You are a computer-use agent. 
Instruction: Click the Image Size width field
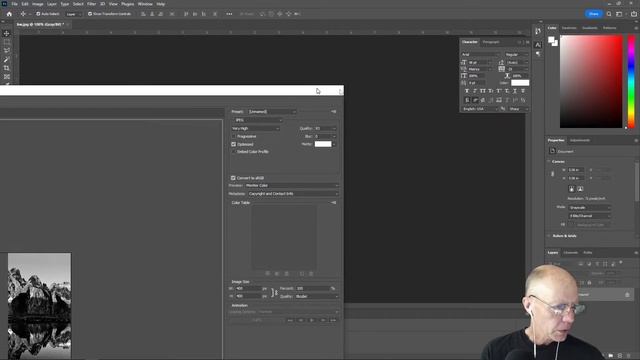[248, 288]
